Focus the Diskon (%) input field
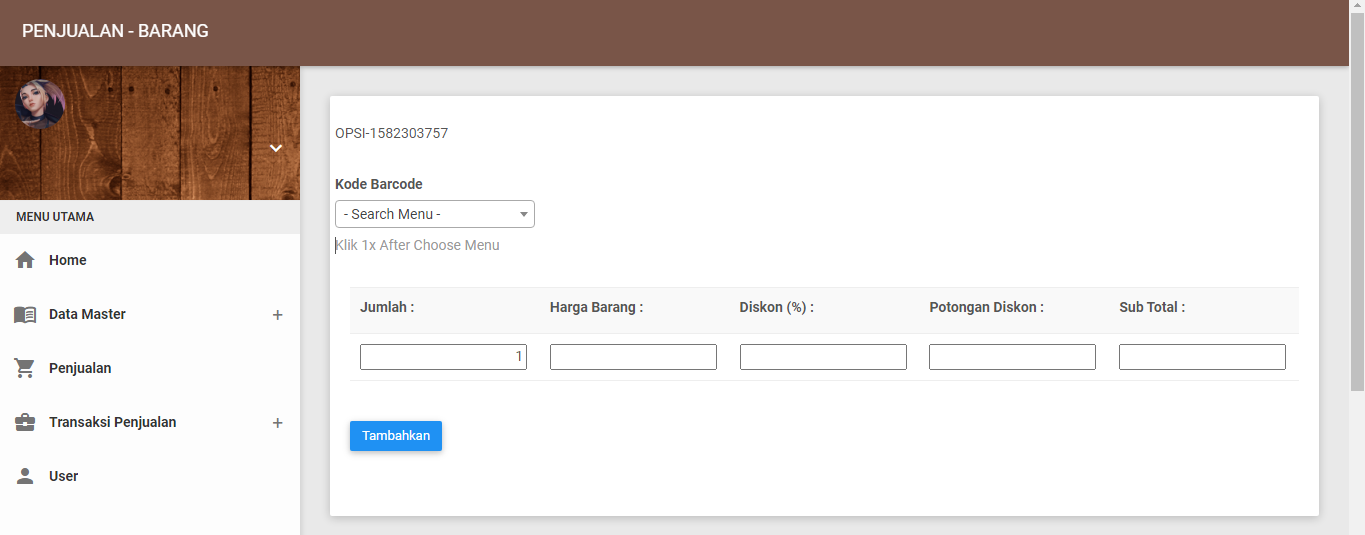 click(x=823, y=357)
